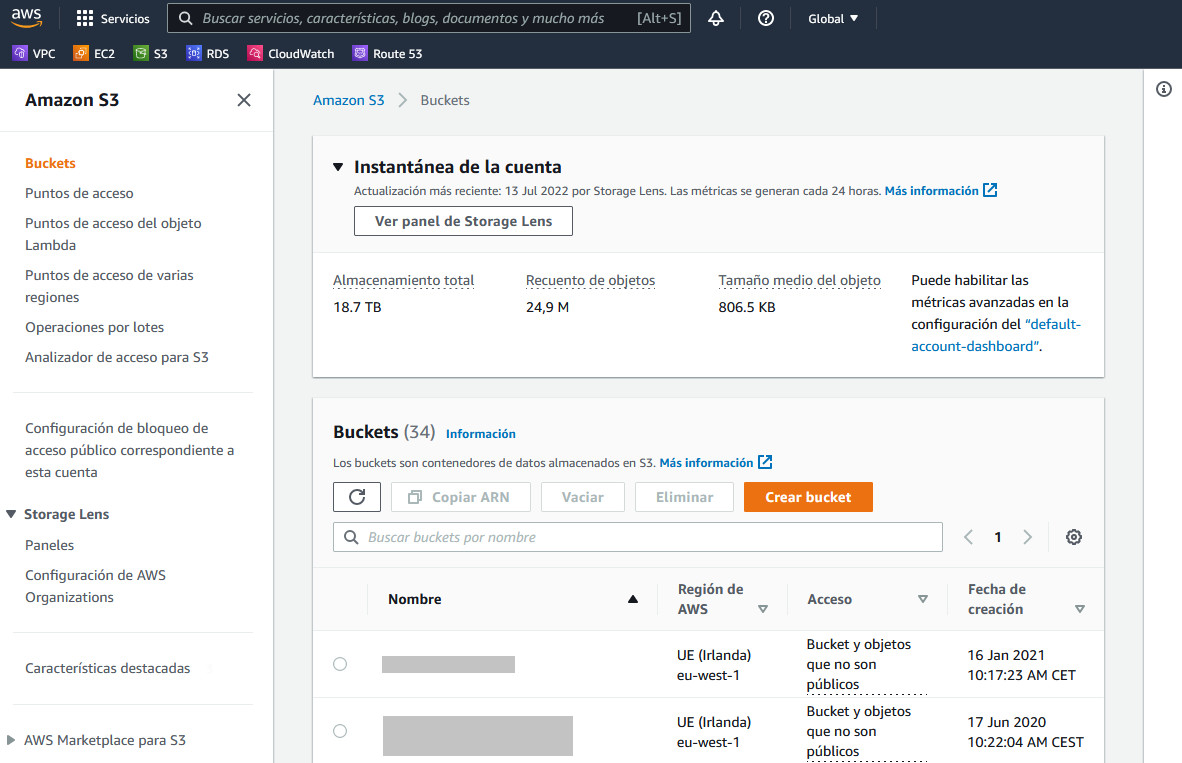Open the Servicios grid menu

click(113, 18)
